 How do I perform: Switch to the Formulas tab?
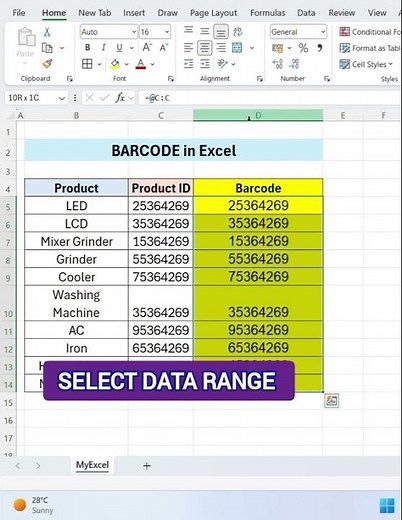(268, 13)
